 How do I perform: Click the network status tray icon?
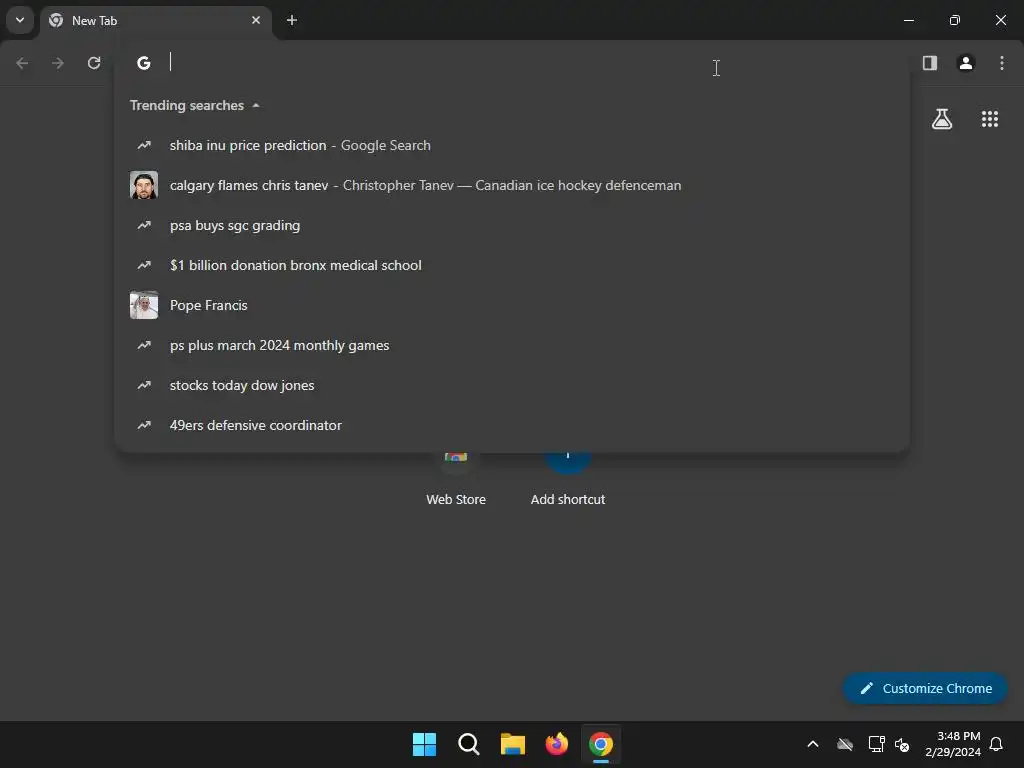[876, 744]
